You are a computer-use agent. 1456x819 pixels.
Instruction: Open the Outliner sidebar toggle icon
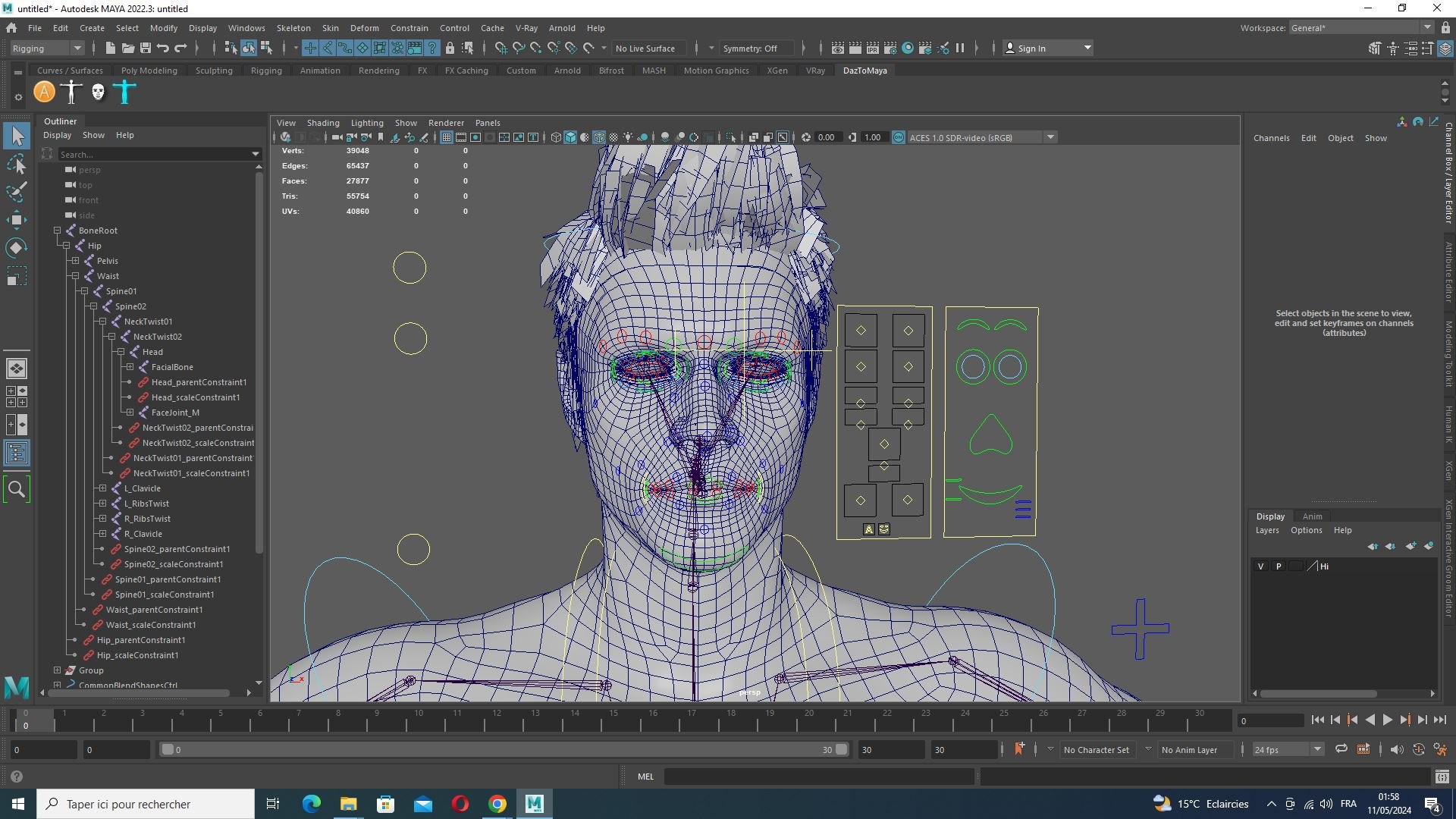click(17, 453)
